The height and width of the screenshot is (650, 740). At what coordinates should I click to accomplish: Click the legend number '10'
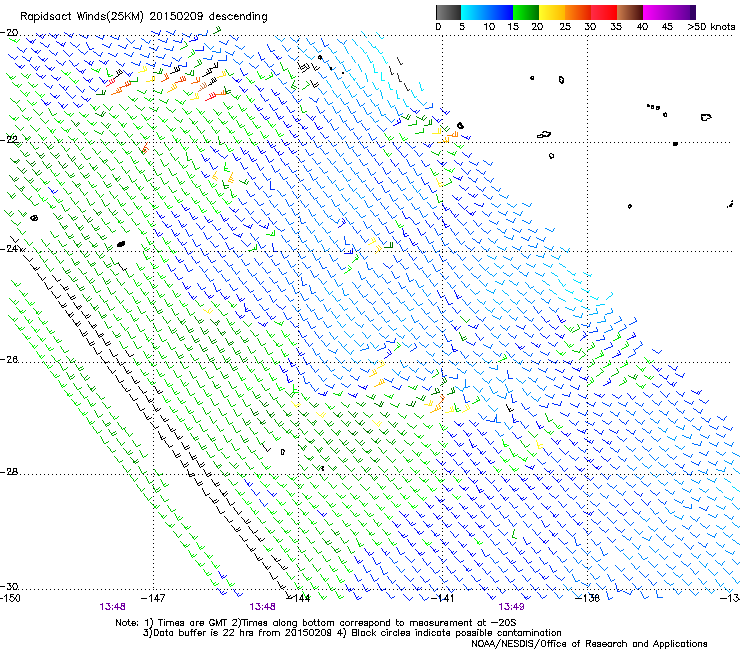point(489,27)
